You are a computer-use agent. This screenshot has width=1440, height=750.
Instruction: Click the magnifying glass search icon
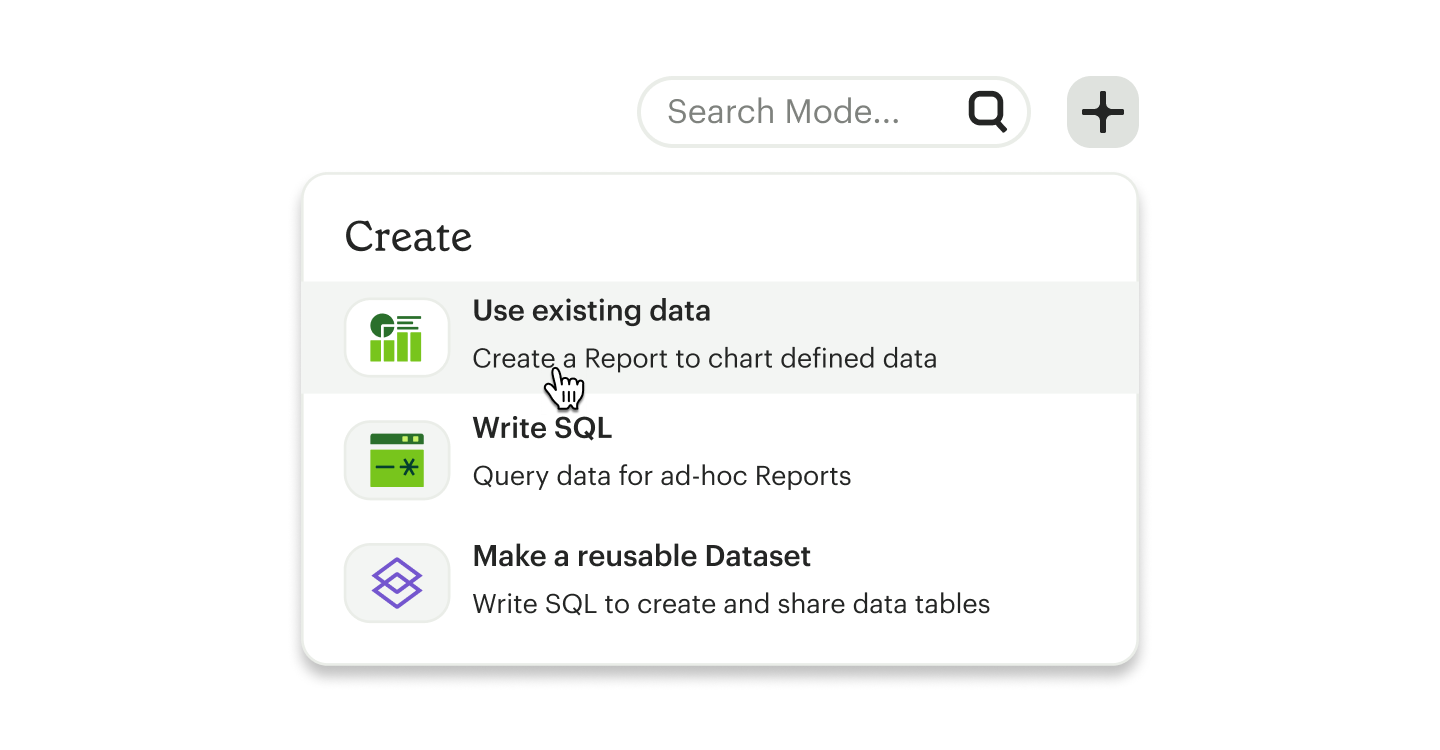(988, 111)
